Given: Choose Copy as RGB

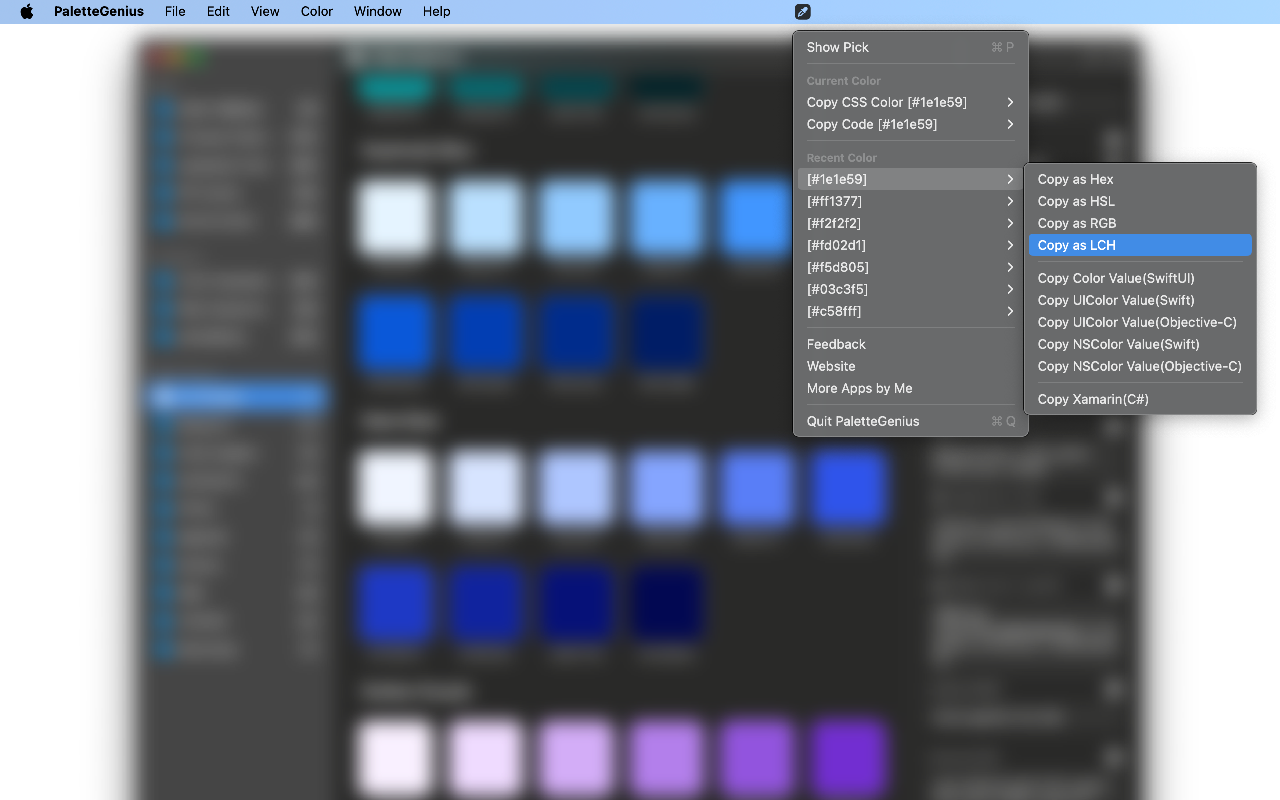Looking at the screenshot, I should [x=1140, y=223].
